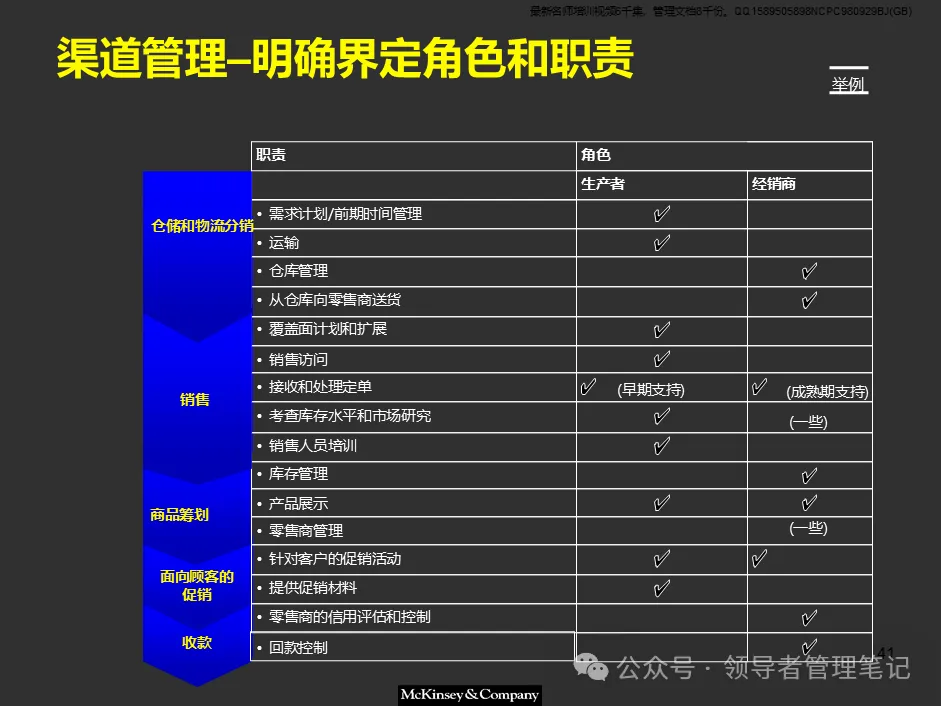Click (一些) in the 零售商管理 row
Image resolution: width=941 pixels, height=706 pixels.
point(808,528)
